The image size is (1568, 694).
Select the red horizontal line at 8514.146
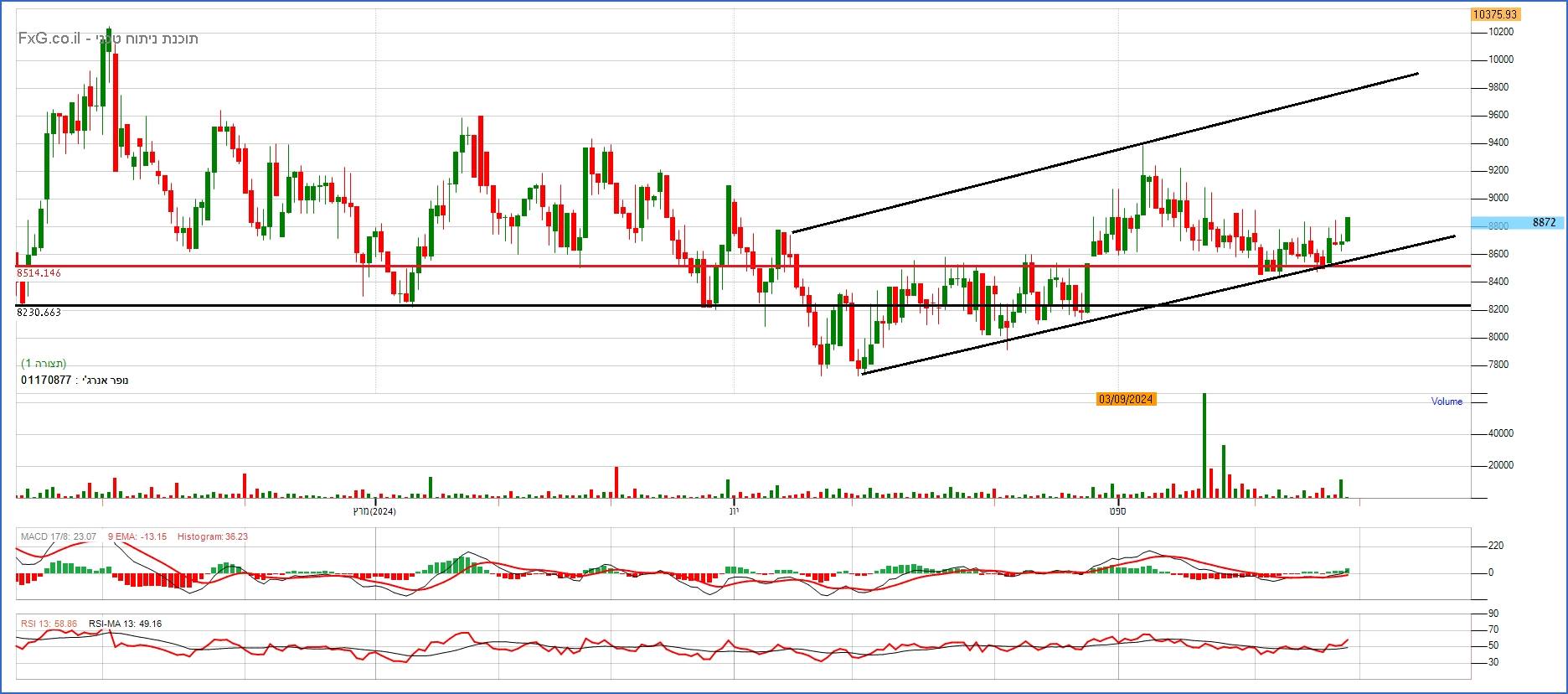(x=744, y=267)
